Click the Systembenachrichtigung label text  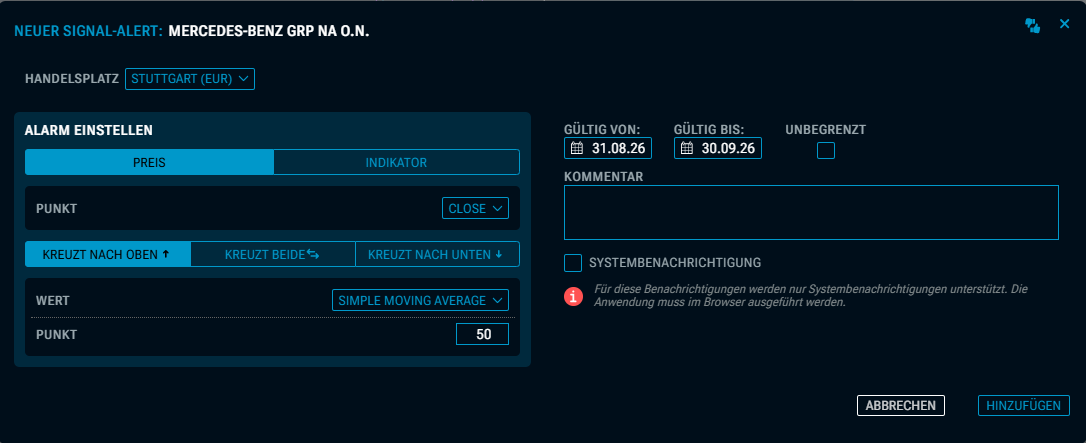(675, 263)
